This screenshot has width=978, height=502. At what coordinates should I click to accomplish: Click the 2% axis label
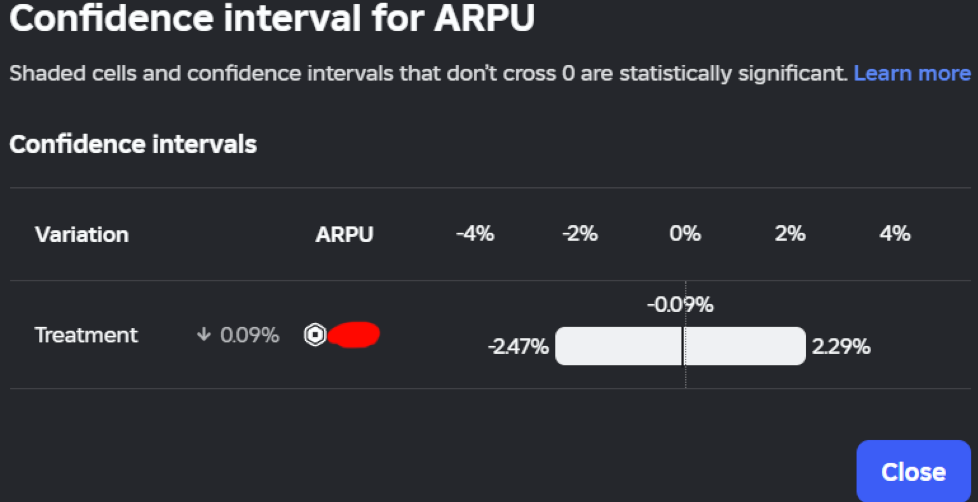pos(790,234)
